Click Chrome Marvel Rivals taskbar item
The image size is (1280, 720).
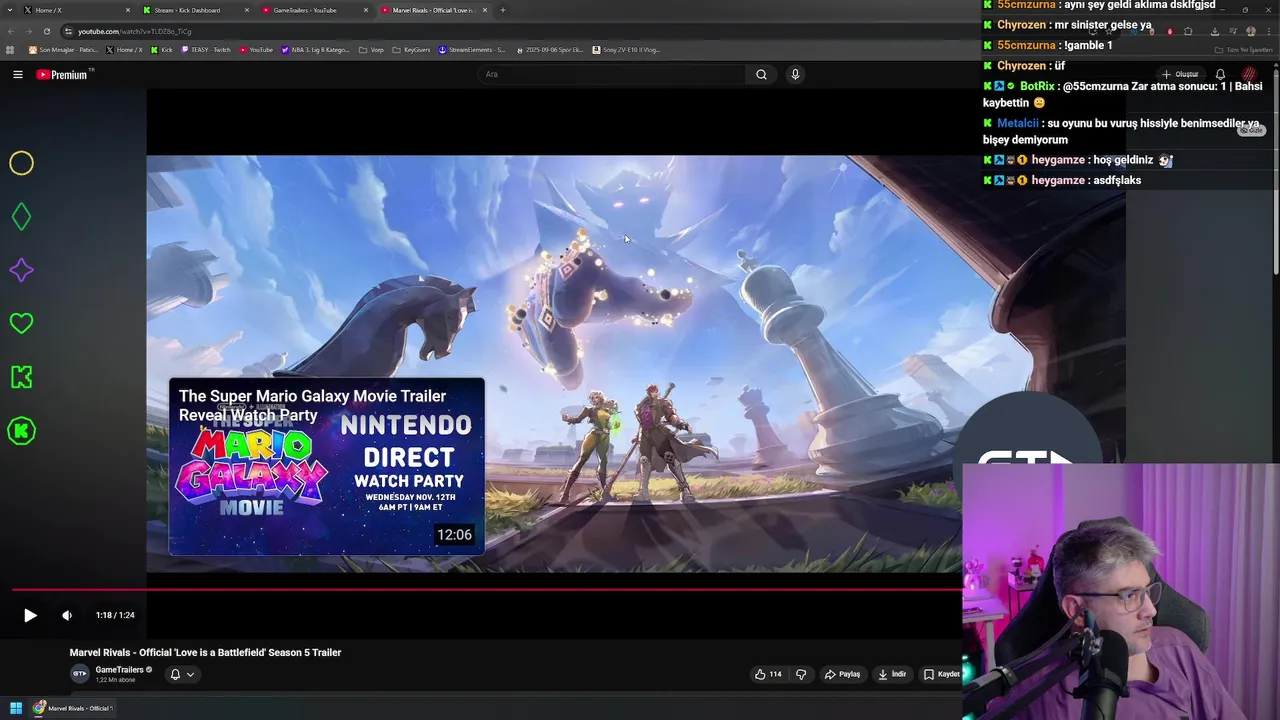point(74,708)
